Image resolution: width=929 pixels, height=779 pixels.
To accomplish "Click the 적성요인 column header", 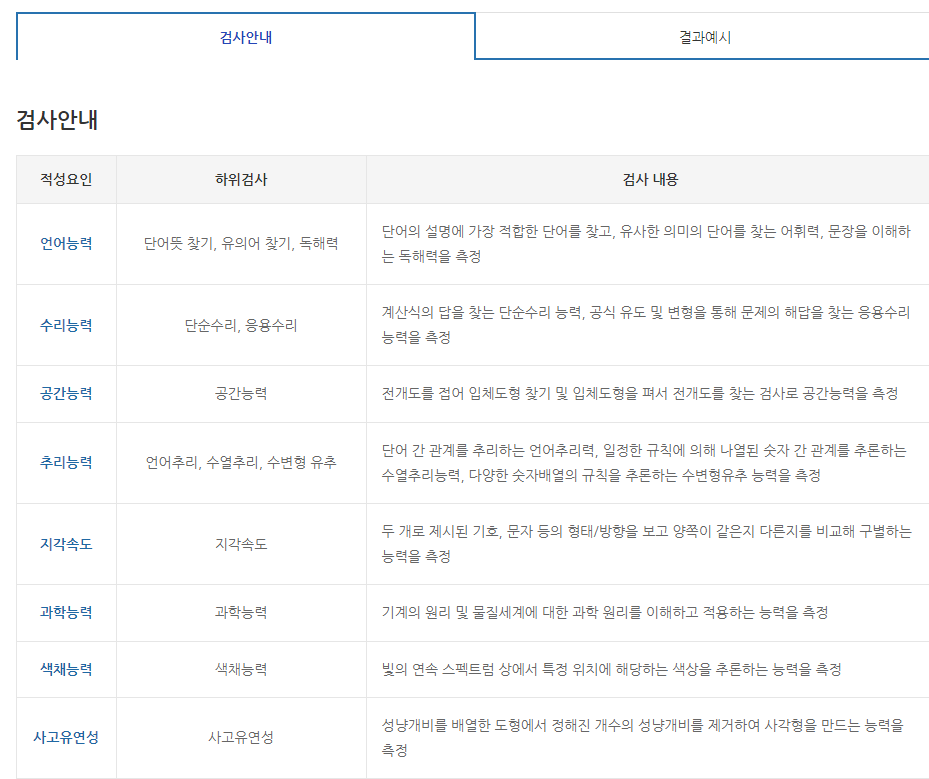I will click(66, 179).
